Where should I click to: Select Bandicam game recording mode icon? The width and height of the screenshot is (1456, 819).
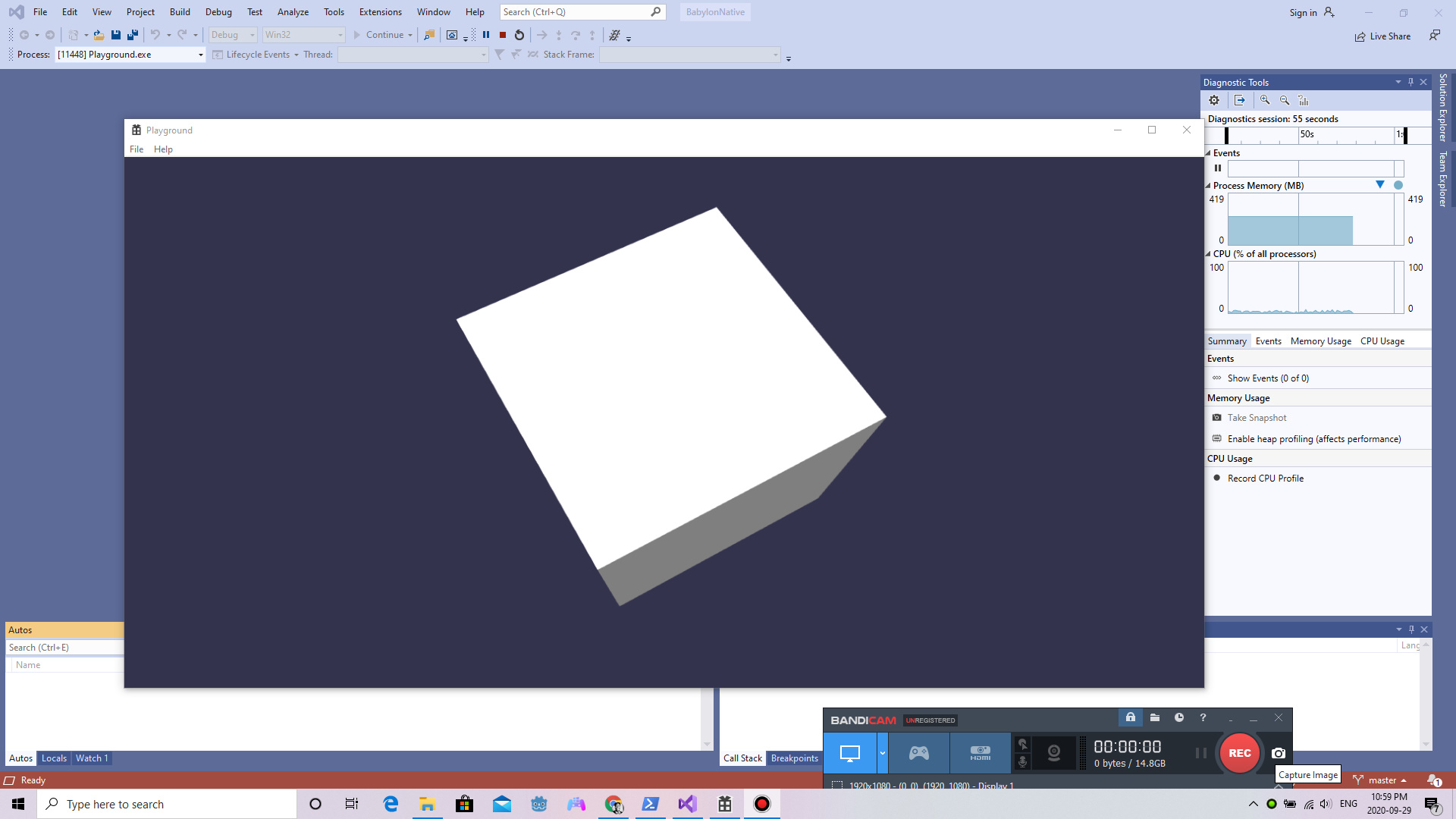[x=919, y=753]
